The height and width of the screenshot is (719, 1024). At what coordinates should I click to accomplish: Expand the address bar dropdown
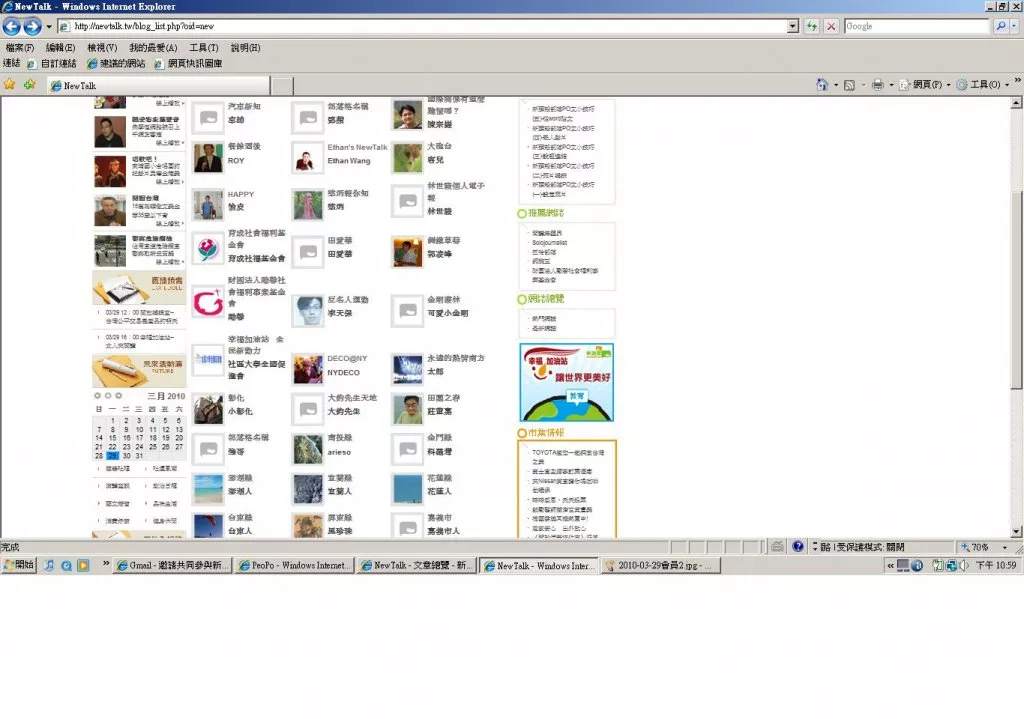793,26
